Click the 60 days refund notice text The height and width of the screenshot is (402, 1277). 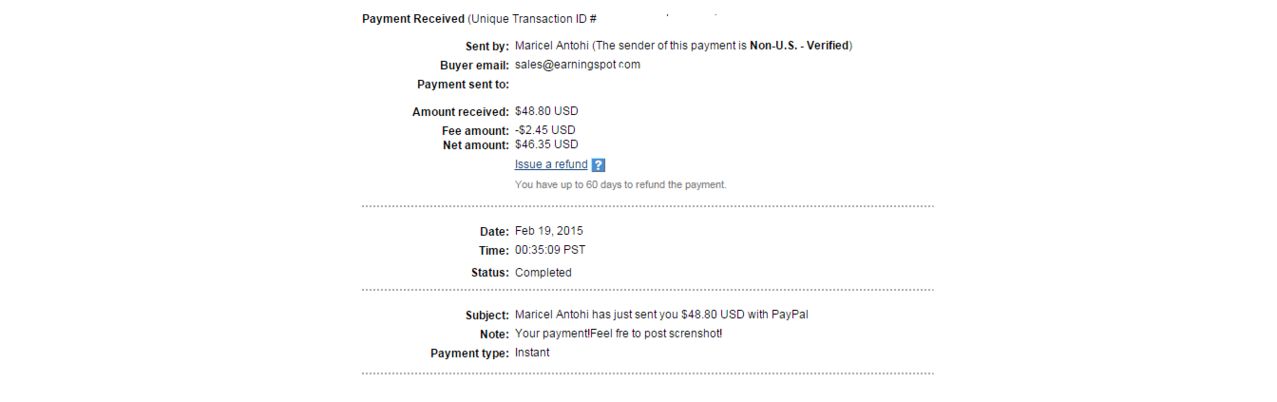pos(620,185)
